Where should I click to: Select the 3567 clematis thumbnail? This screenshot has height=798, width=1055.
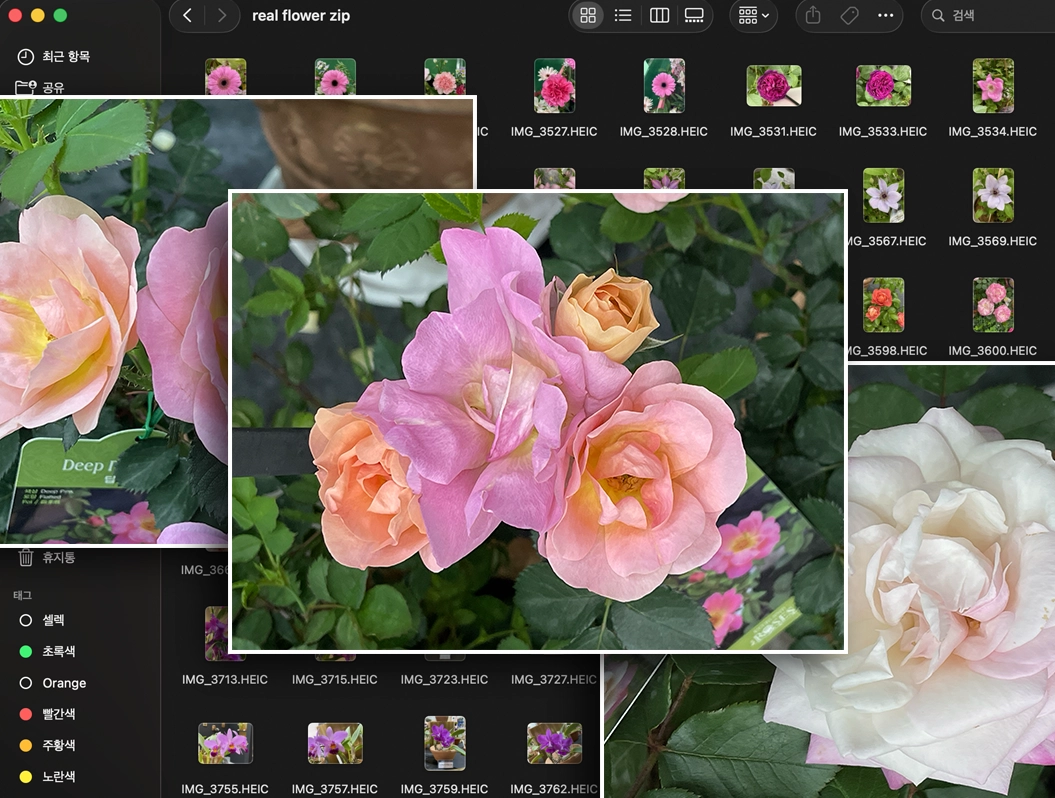[883, 195]
